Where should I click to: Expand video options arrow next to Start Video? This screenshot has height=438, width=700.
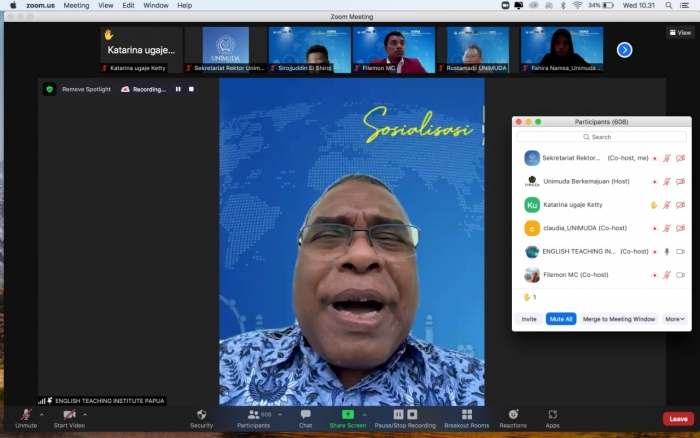tap(85, 415)
